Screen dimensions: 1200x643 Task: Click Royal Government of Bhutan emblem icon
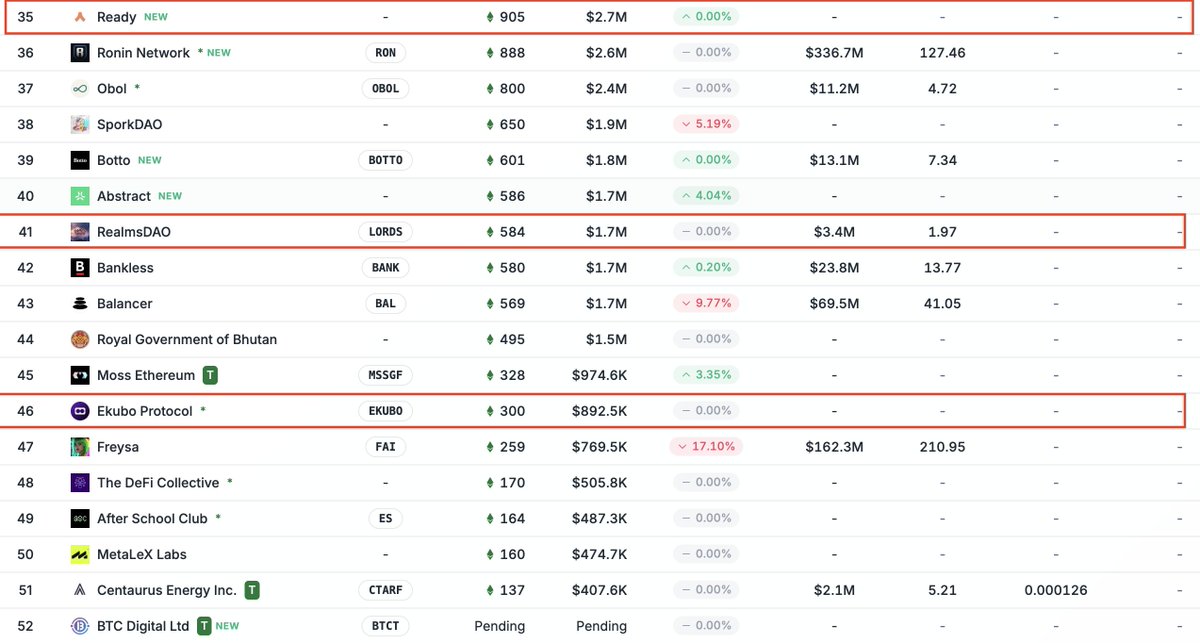80,340
